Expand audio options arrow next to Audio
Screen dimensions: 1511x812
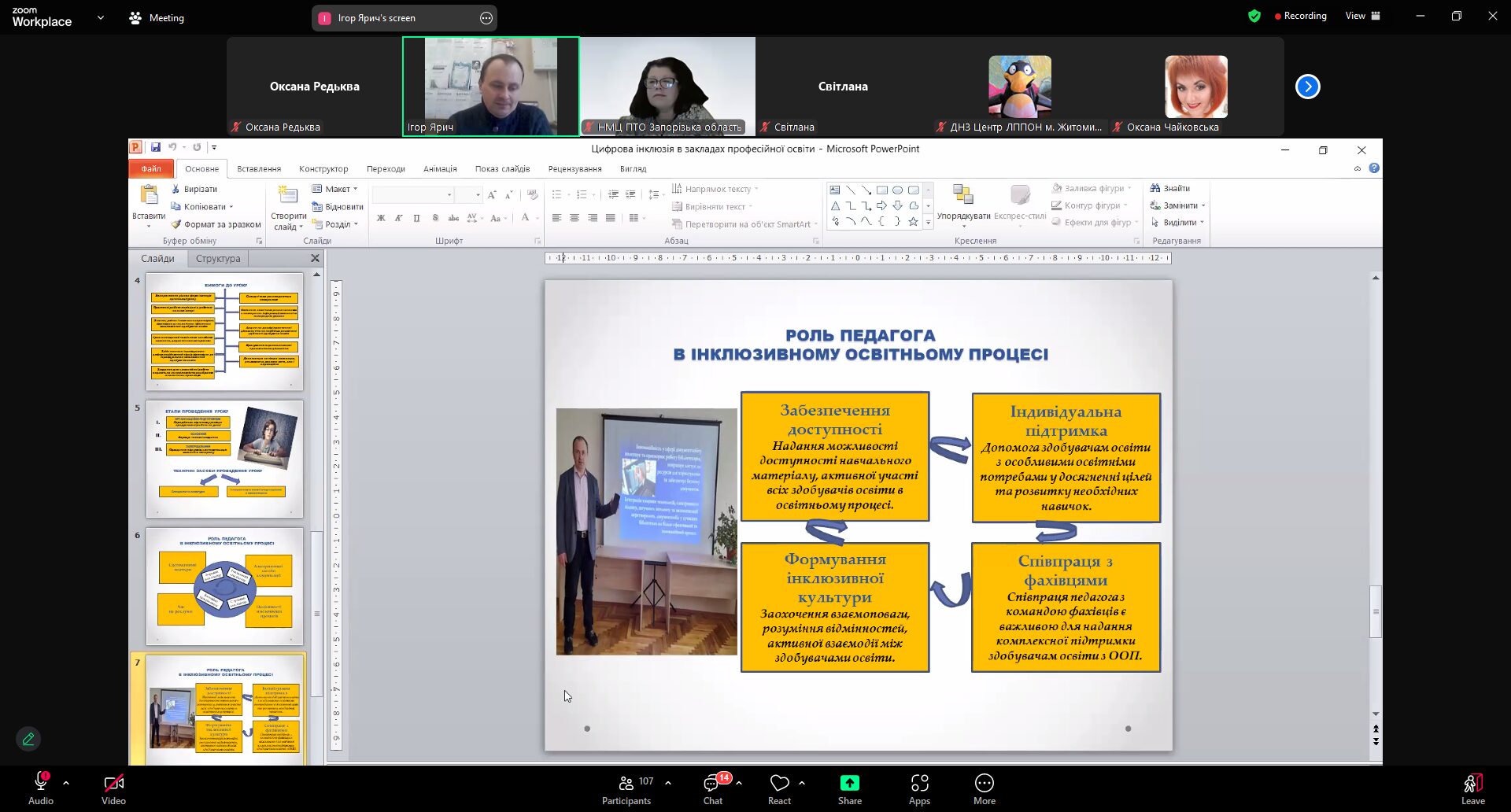(x=66, y=783)
